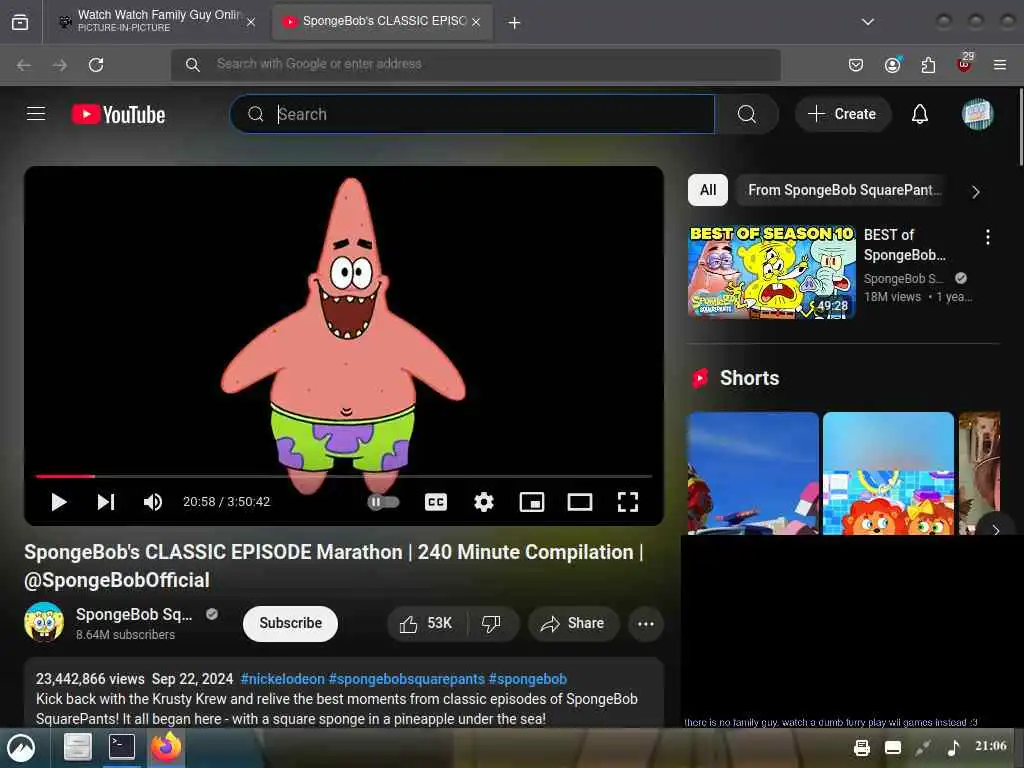Open Firefox application menu

1000,65
